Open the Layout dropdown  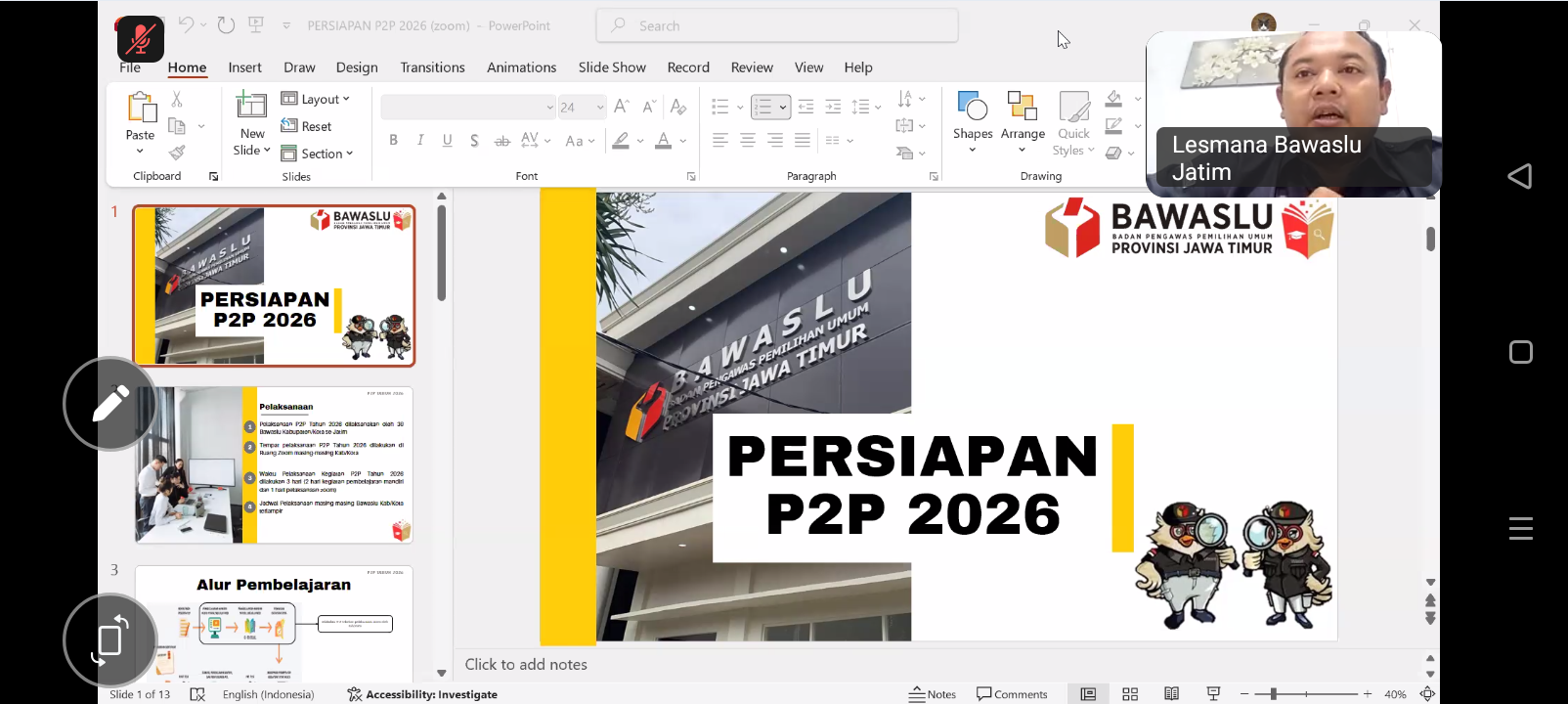pyautogui.click(x=315, y=99)
